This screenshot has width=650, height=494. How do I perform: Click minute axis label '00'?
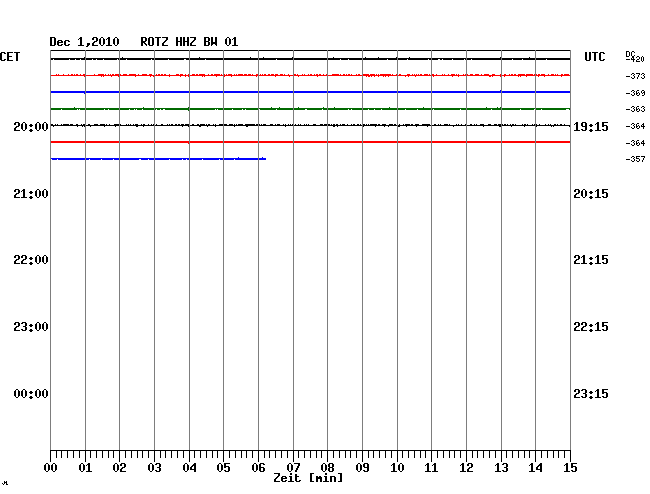51,468
